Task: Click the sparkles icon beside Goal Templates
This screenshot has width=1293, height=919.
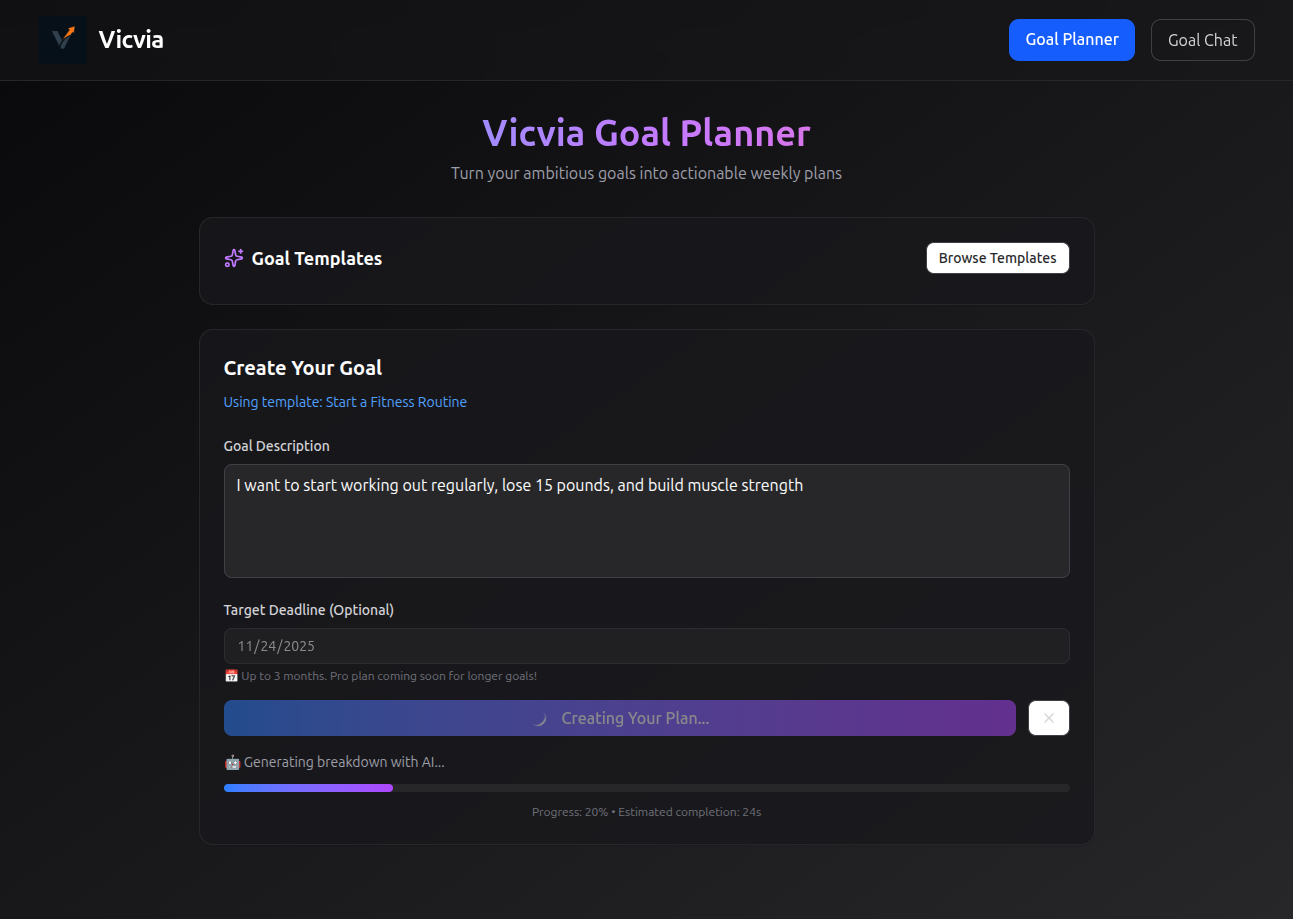Action: [233, 258]
